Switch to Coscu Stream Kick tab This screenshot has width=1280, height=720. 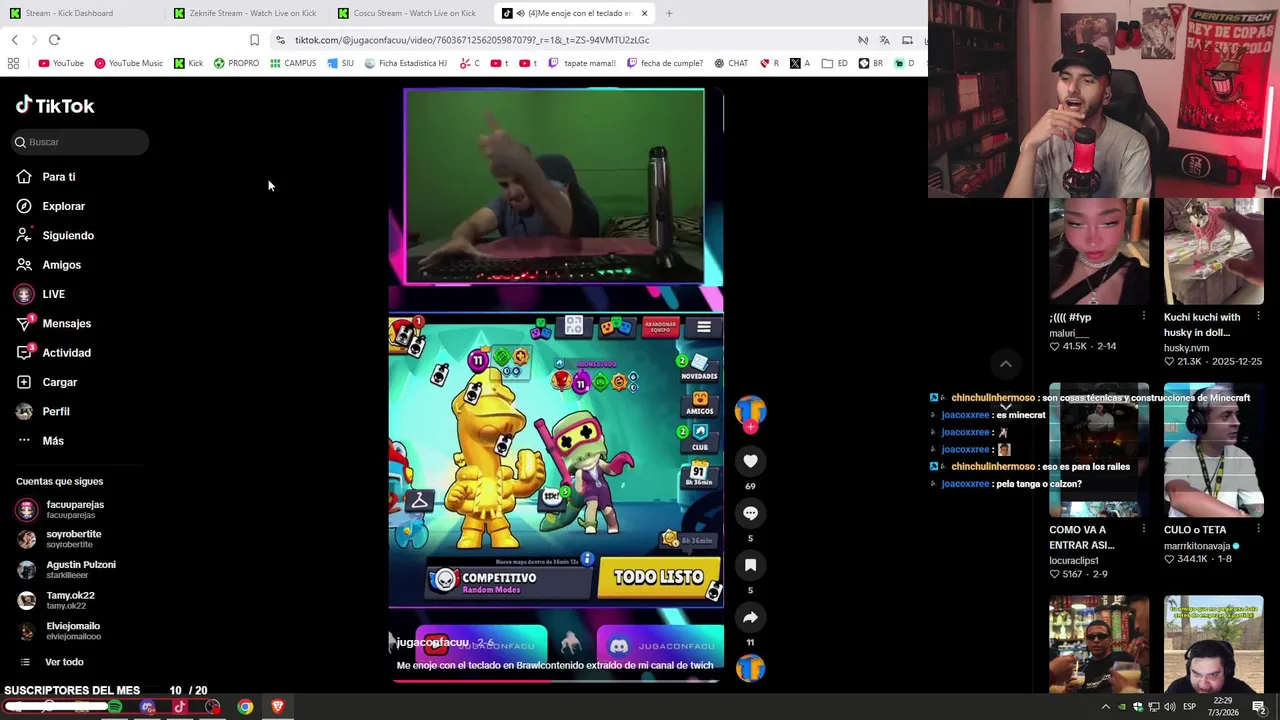click(x=410, y=13)
